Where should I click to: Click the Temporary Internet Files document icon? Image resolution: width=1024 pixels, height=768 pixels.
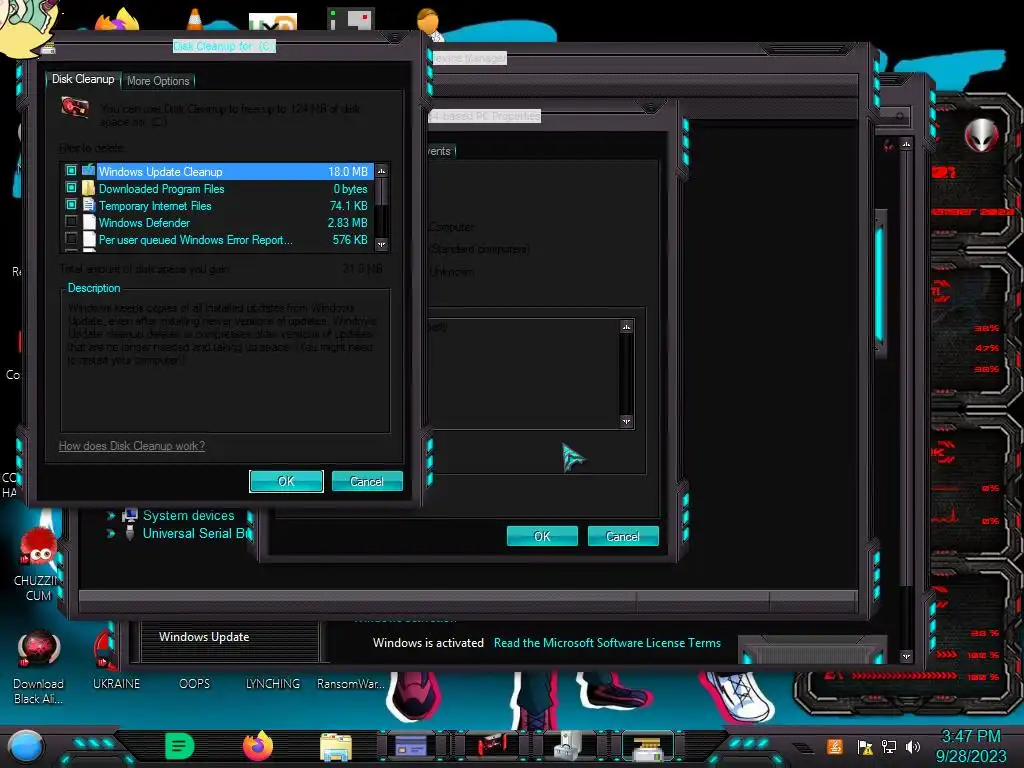coord(89,205)
